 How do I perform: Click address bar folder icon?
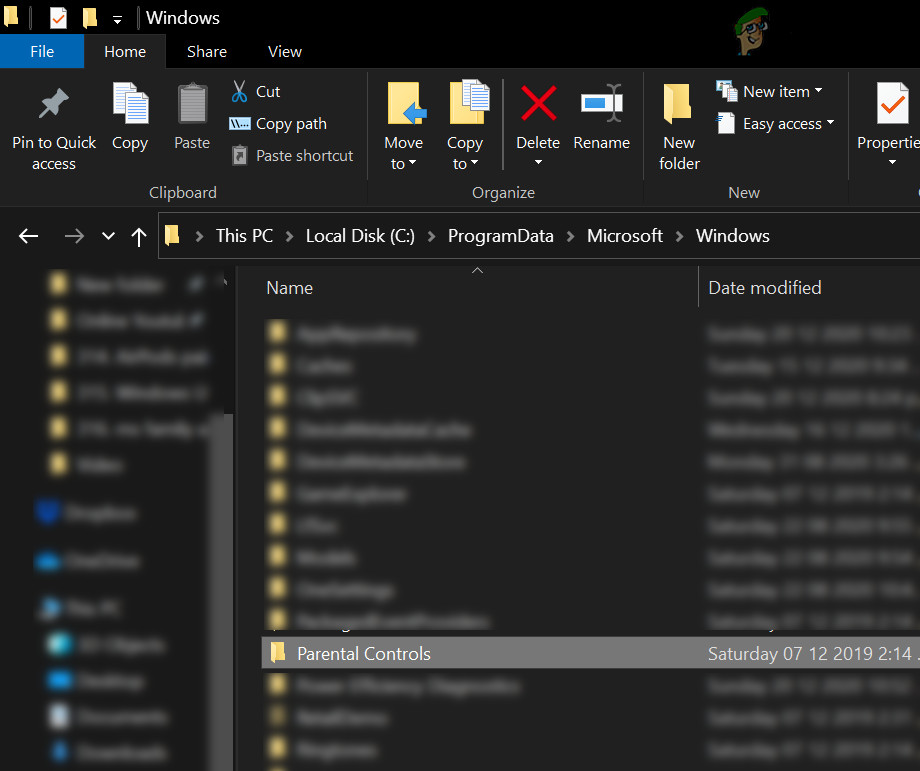click(x=171, y=235)
